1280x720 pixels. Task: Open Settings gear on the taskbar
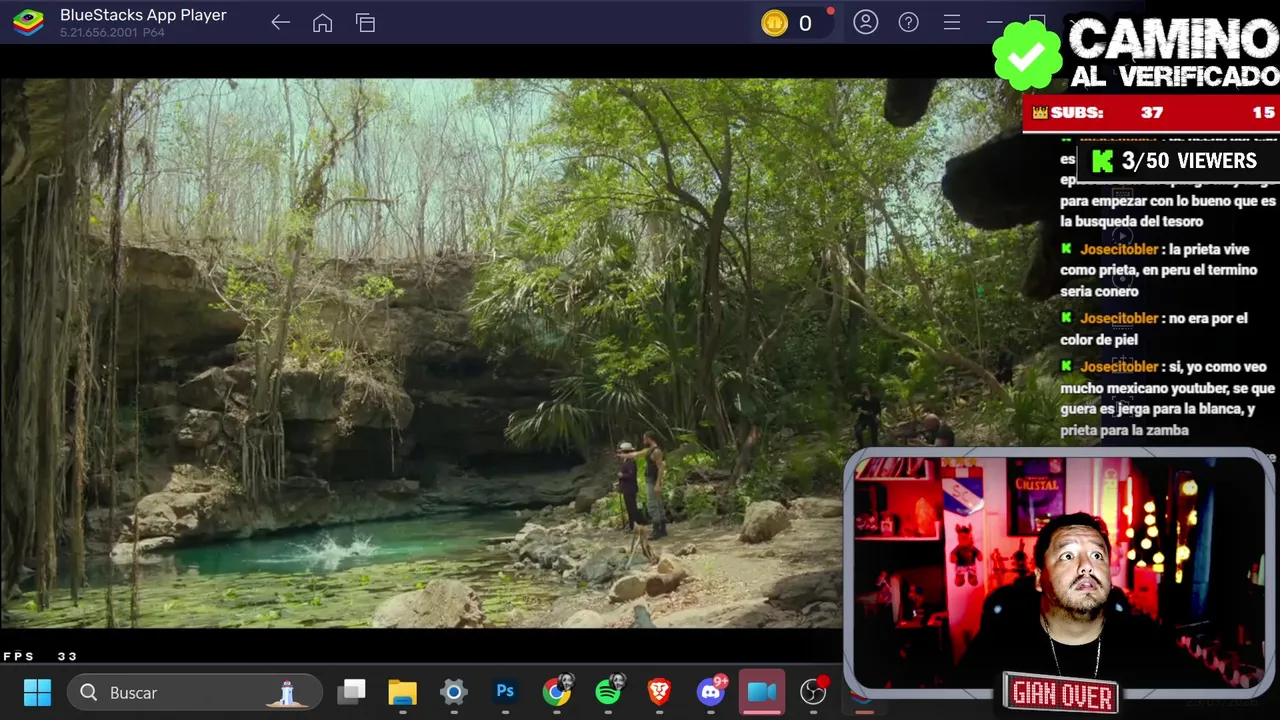coord(454,692)
